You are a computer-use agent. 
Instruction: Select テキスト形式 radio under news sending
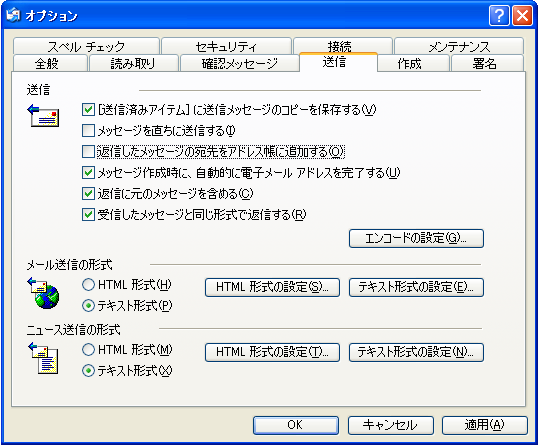88,371
